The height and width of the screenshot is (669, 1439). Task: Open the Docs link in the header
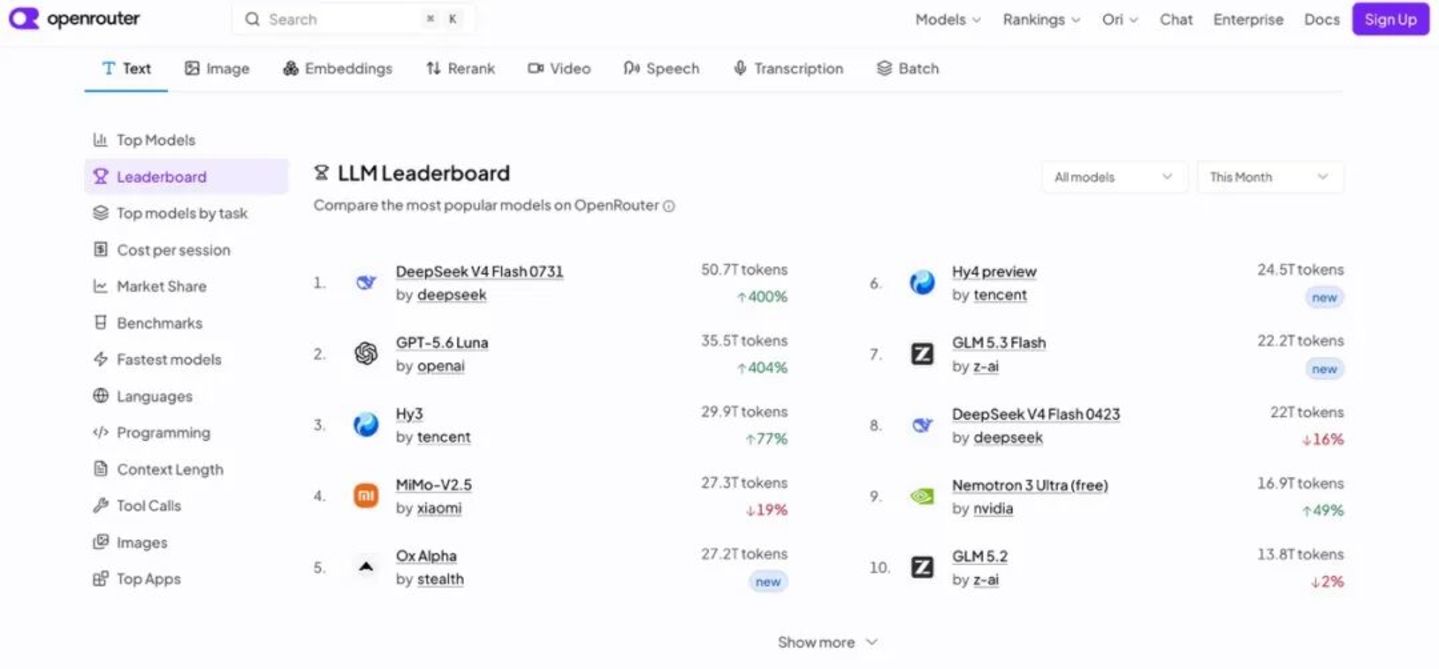click(x=1321, y=19)
